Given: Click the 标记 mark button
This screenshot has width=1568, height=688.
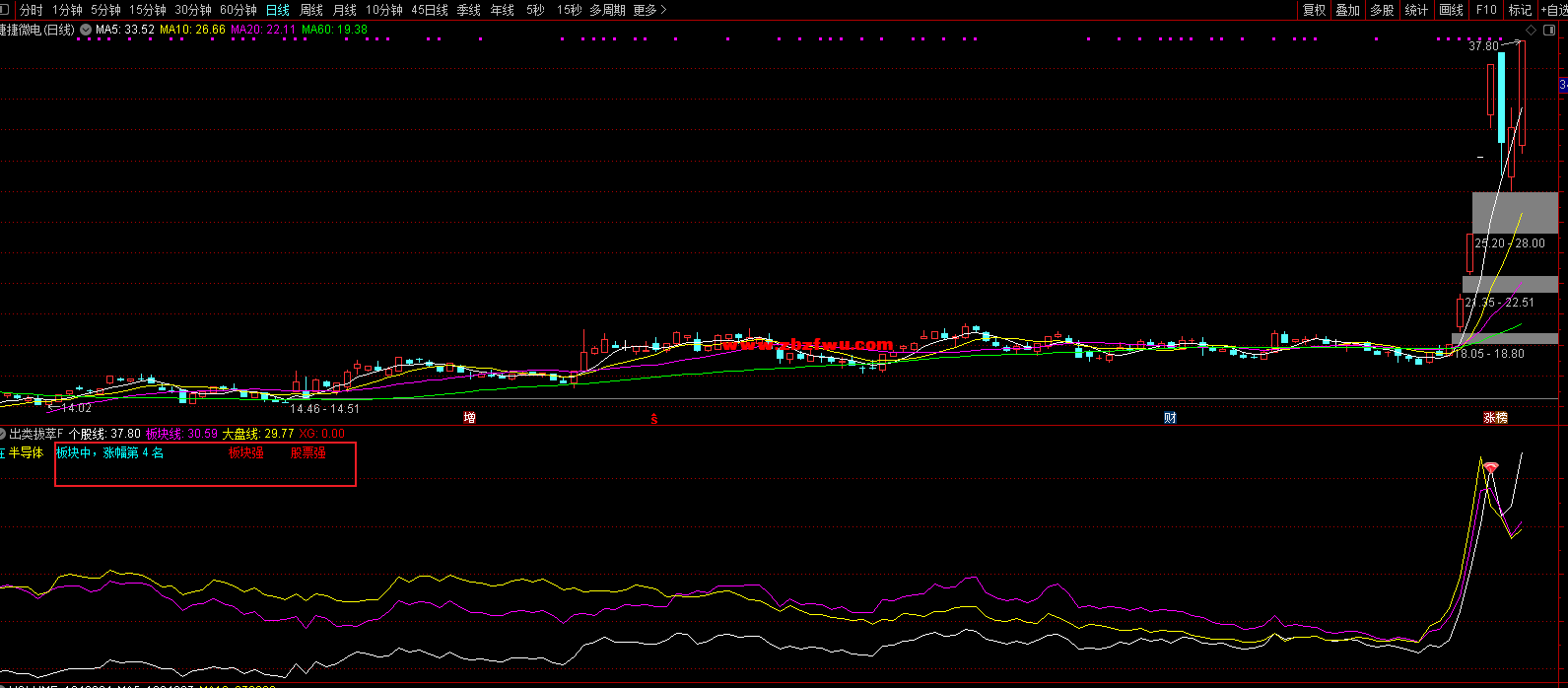Looking at the screenshot, I should pyautogui.click(x=1520, y=10).
